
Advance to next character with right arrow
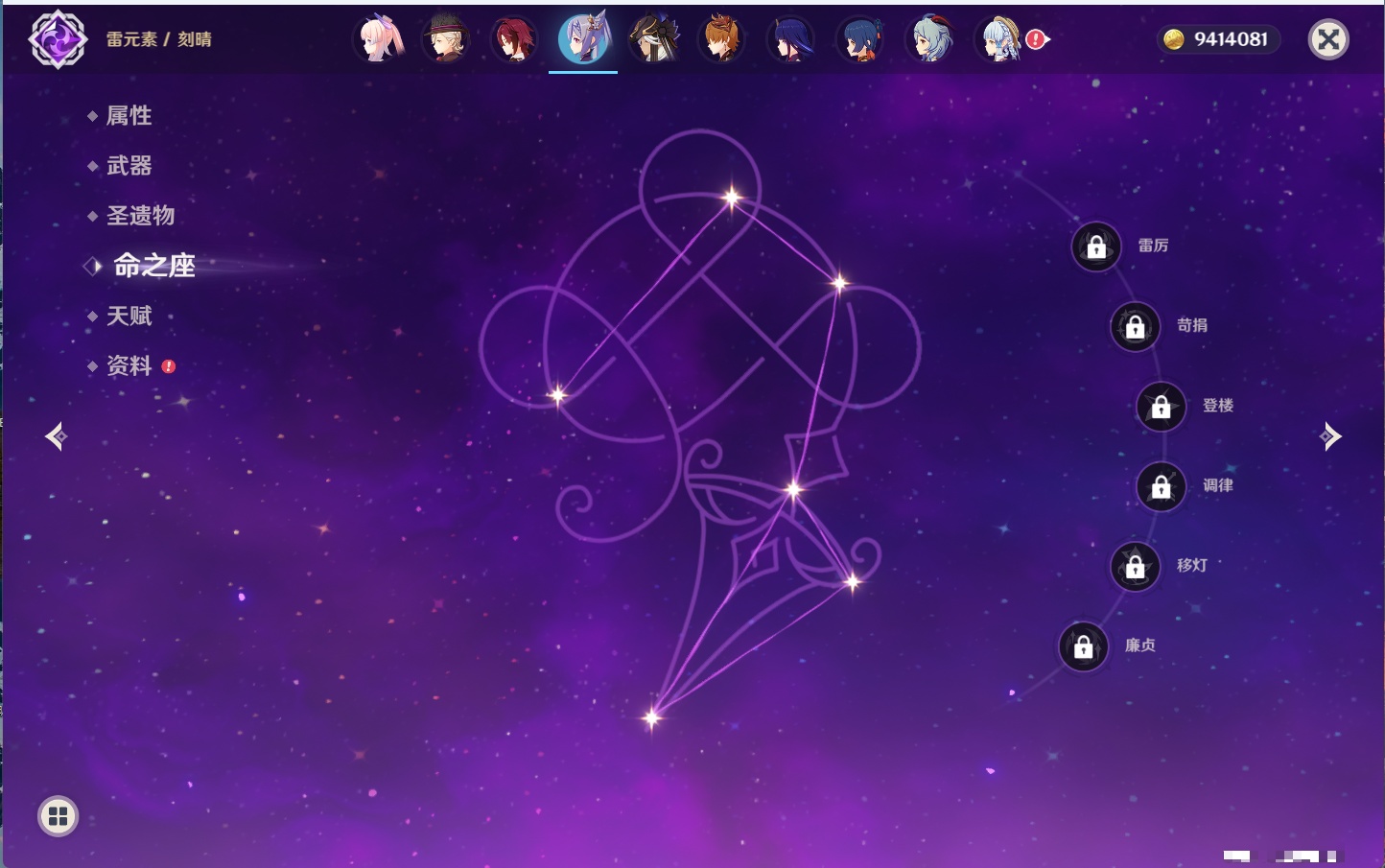click(1330, 436)
